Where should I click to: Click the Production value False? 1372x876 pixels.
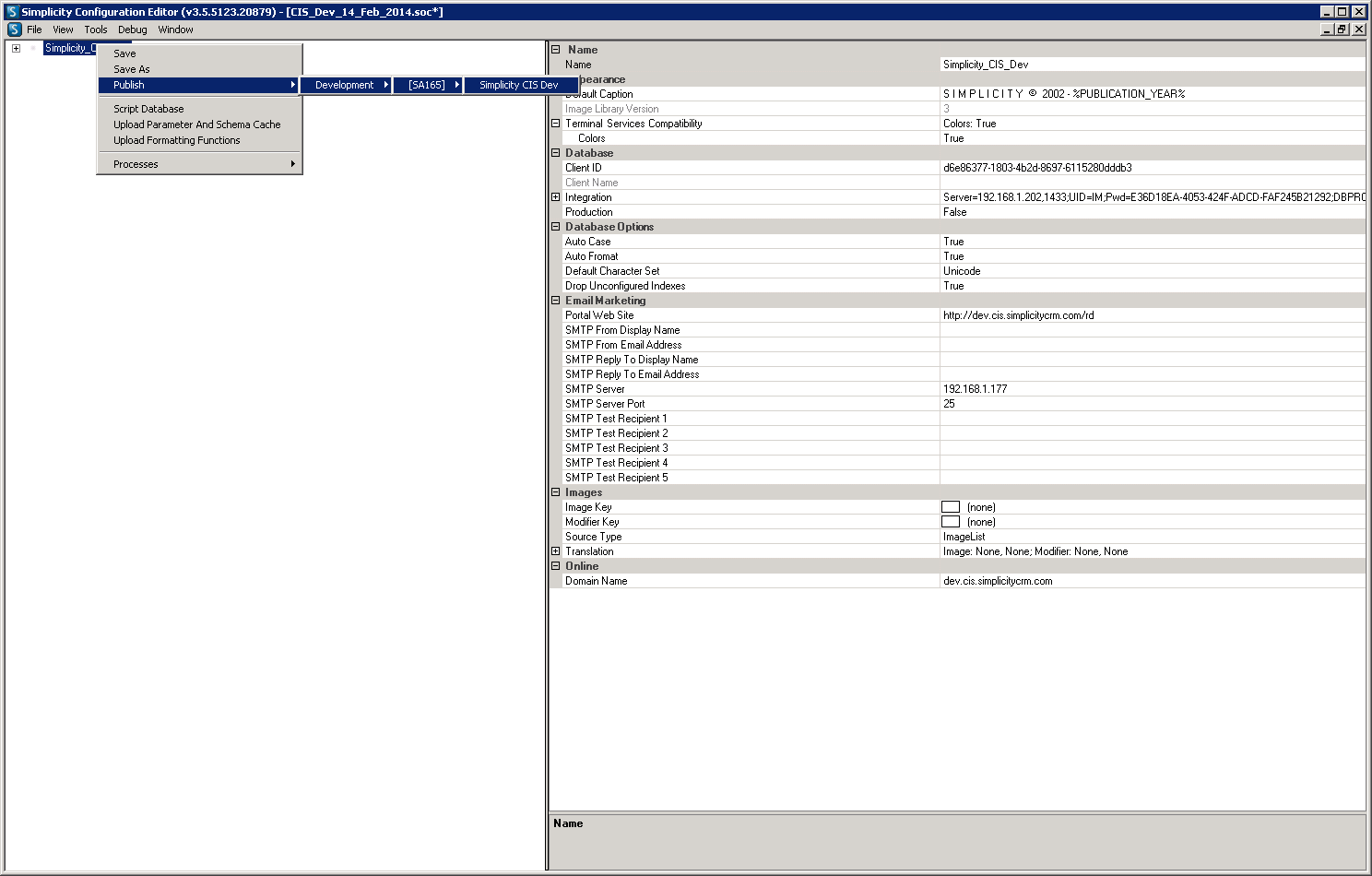[x=1153, y=212]
